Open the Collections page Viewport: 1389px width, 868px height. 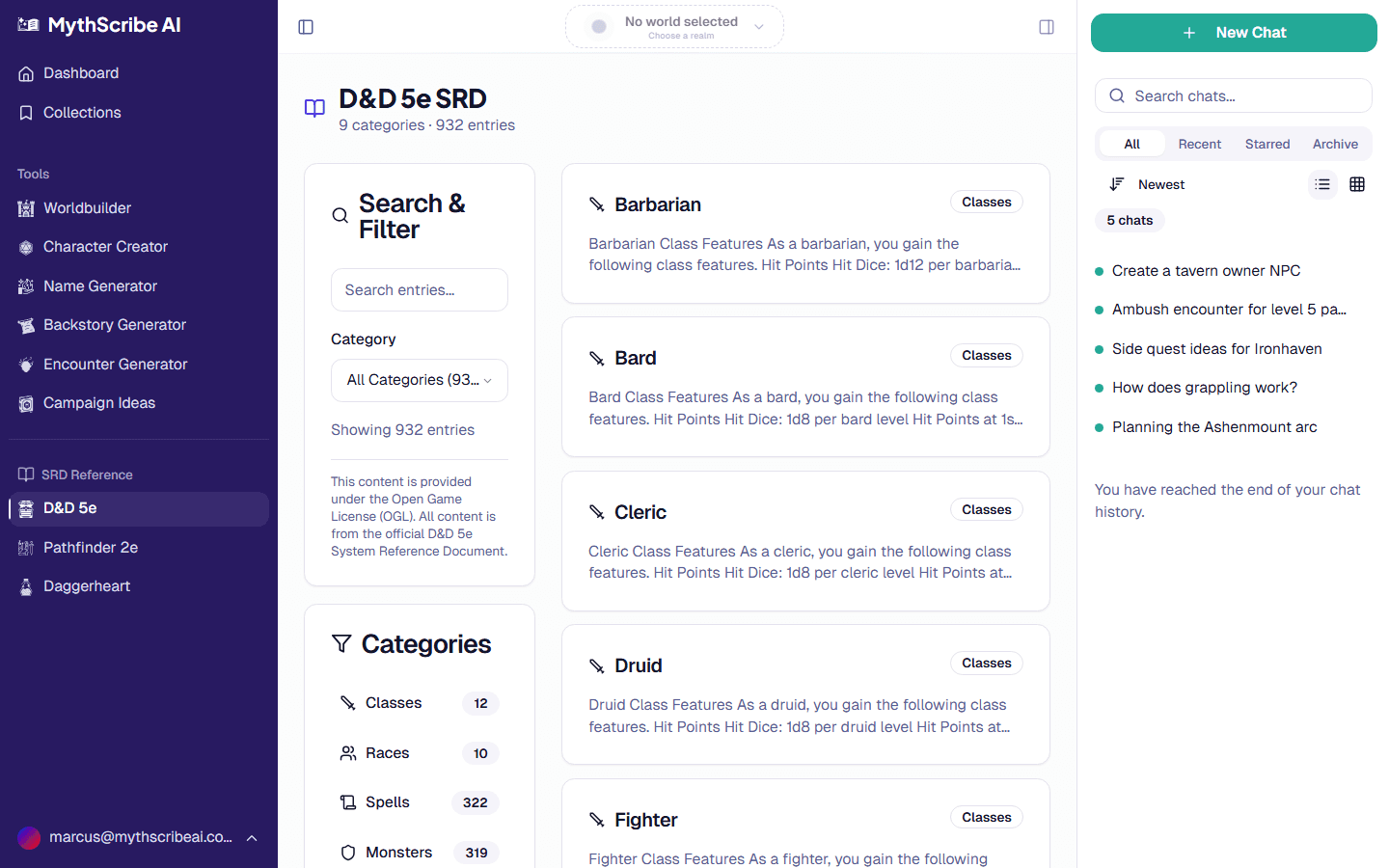coord(82,112)
